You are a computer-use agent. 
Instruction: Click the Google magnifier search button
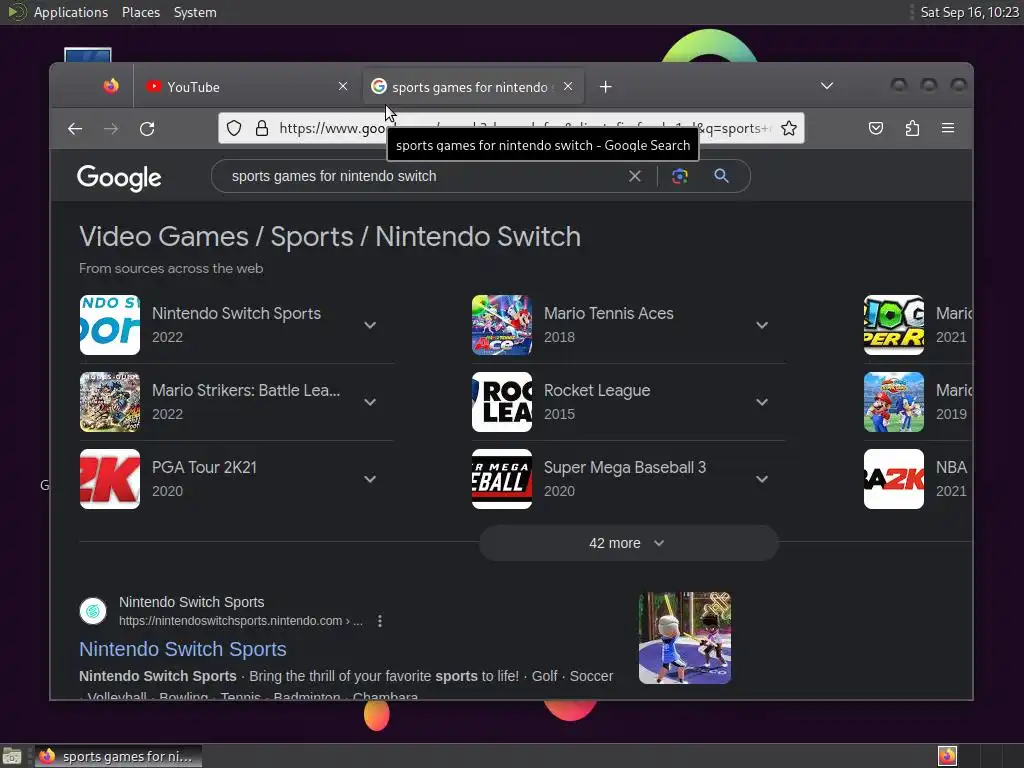(721, 175)
